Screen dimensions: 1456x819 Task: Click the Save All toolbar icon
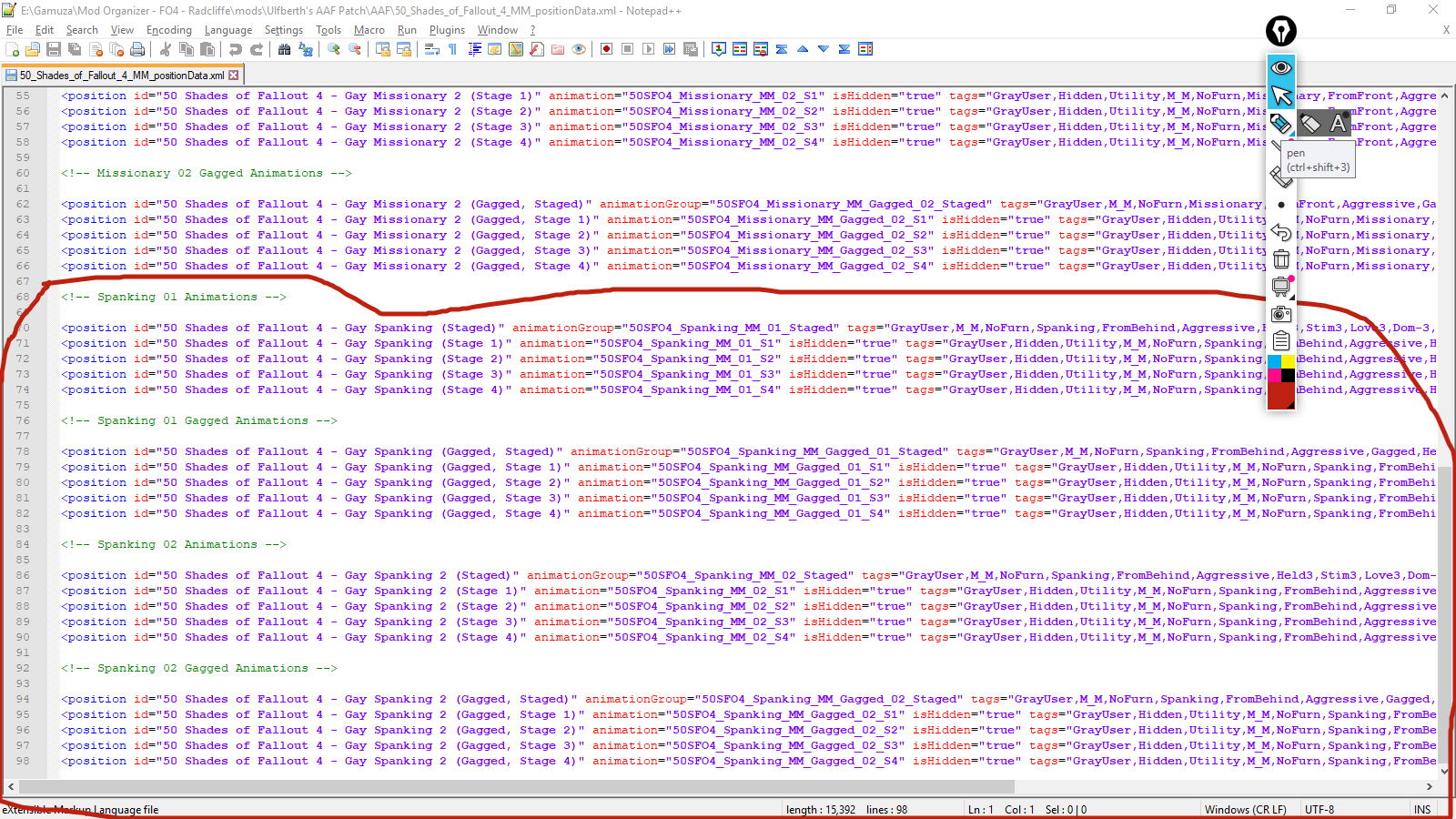click(x=75, y=49)
